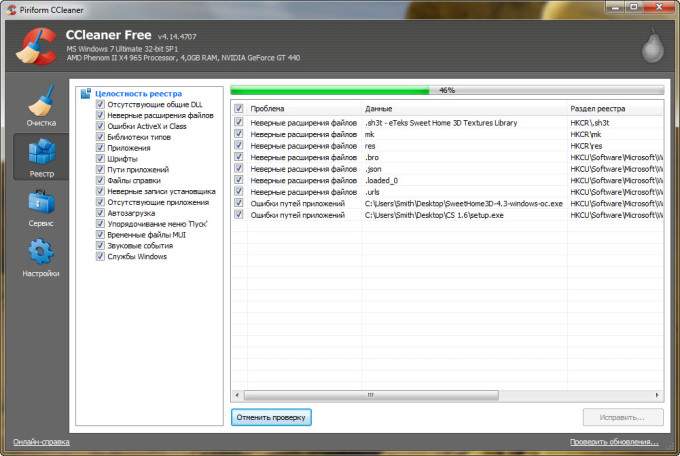Viewport: 680px width, 456px height.
Task: Toggle Неверные расширения файлов option checkbox
Action: (100, 115)
